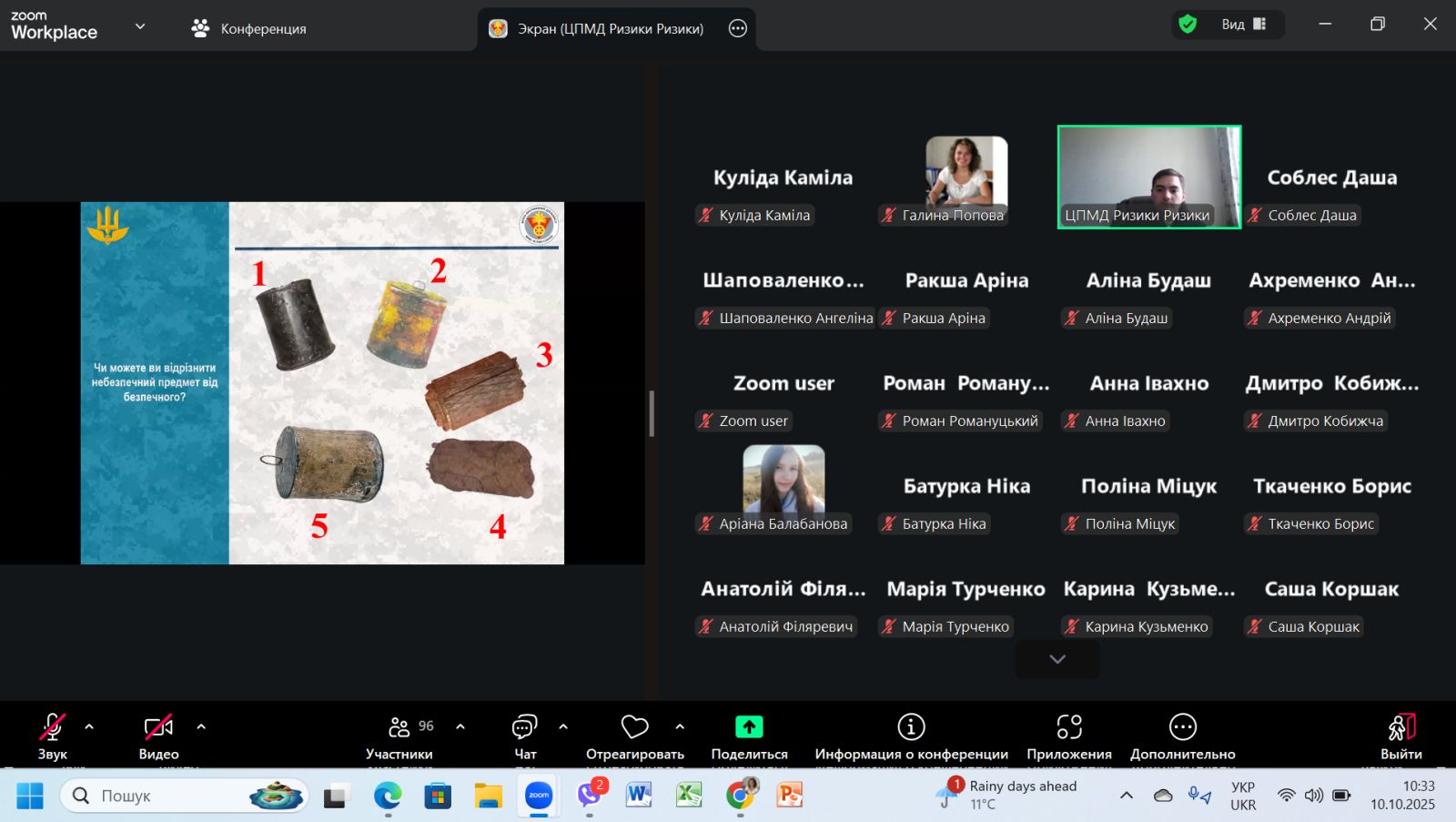This screenshot has width=1456, height=822.
Task: Open the Дополнительно more options icon
Action: (1182, 726)
